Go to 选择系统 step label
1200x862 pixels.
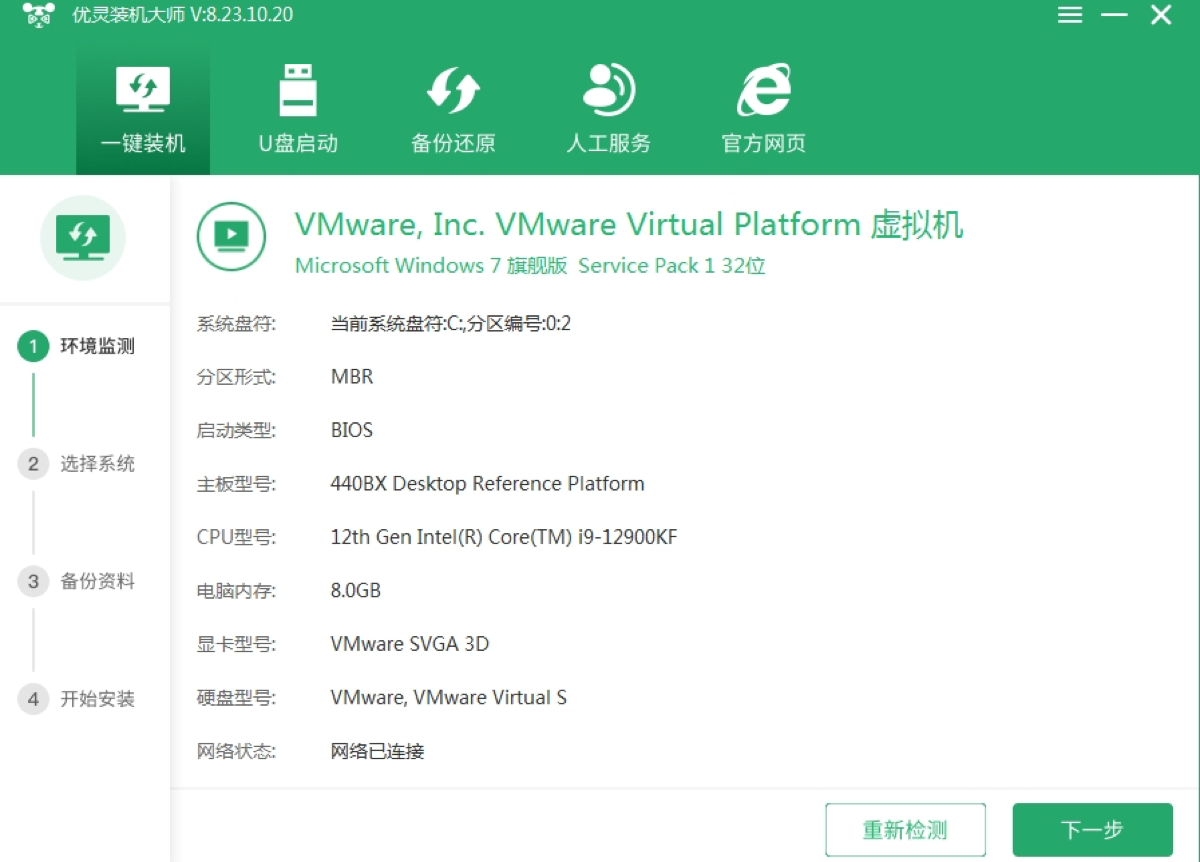coord(97,464)
